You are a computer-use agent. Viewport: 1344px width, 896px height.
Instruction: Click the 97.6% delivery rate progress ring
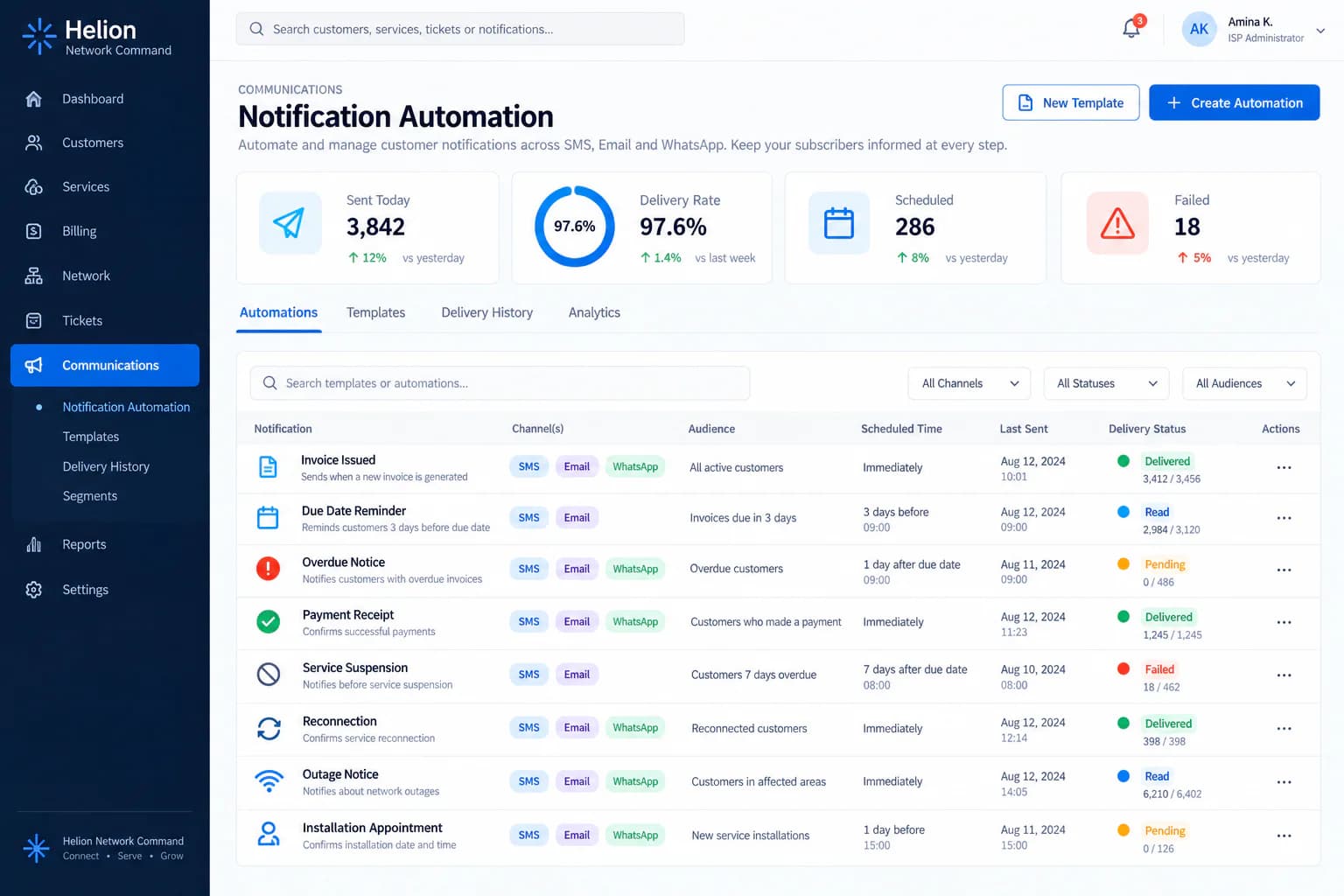[x=575, y=227]
